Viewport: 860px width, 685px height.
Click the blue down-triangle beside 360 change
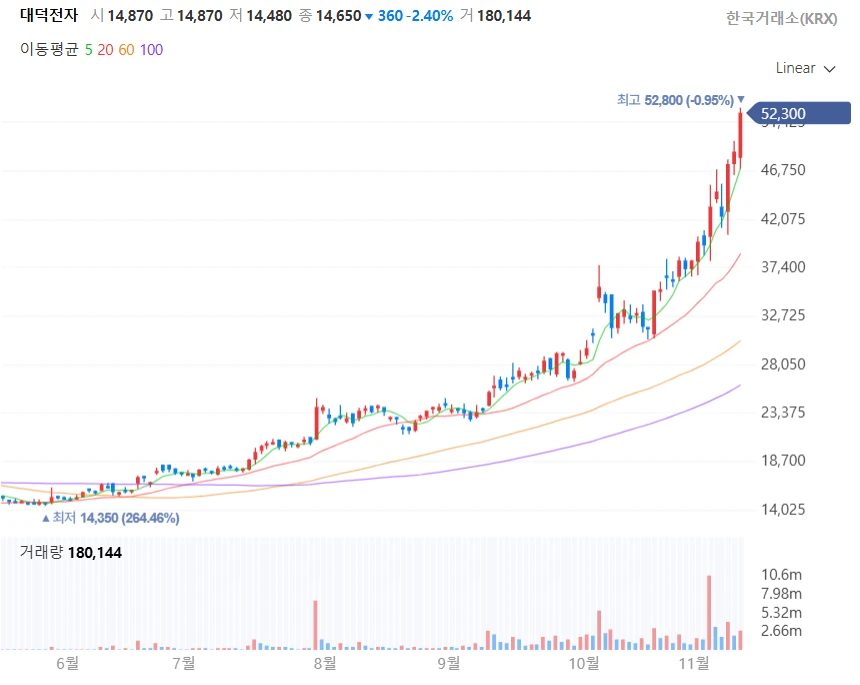point(369,16)
